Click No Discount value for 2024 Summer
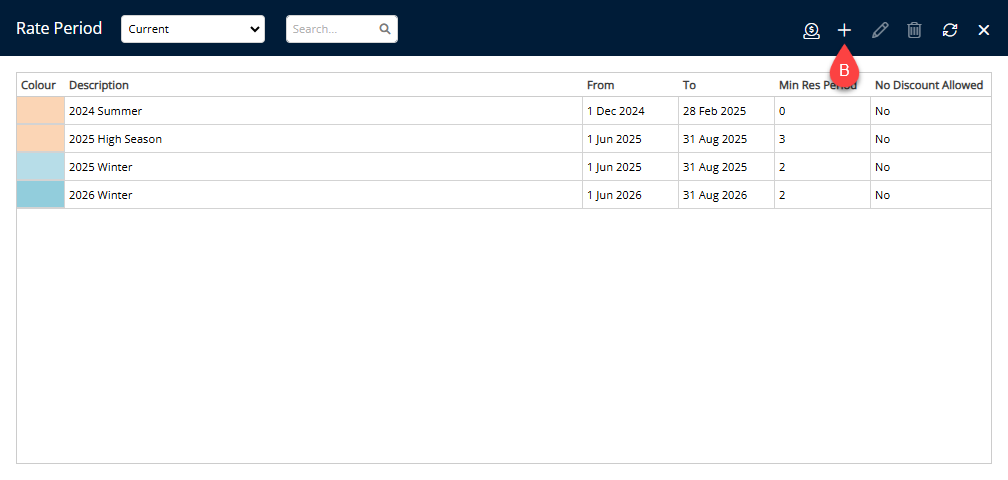The image size is (1008, 480). pos(882,111)
